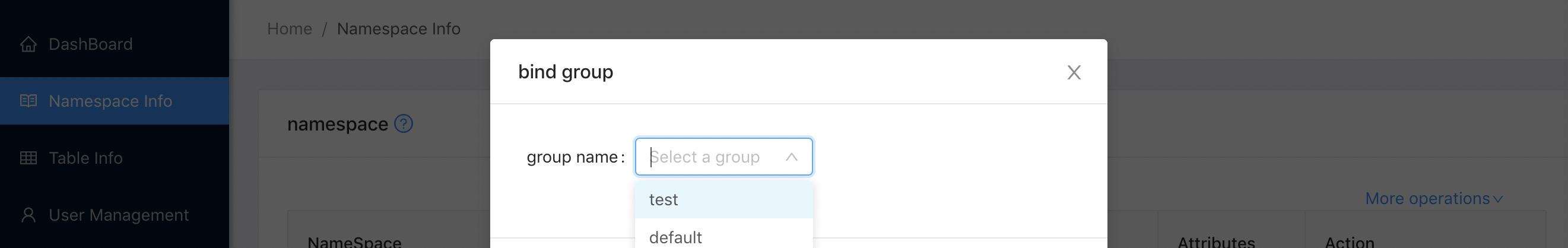Click the Attributes column header
The height and width of the screenshot is (248, 1568).
[1215, 242]
